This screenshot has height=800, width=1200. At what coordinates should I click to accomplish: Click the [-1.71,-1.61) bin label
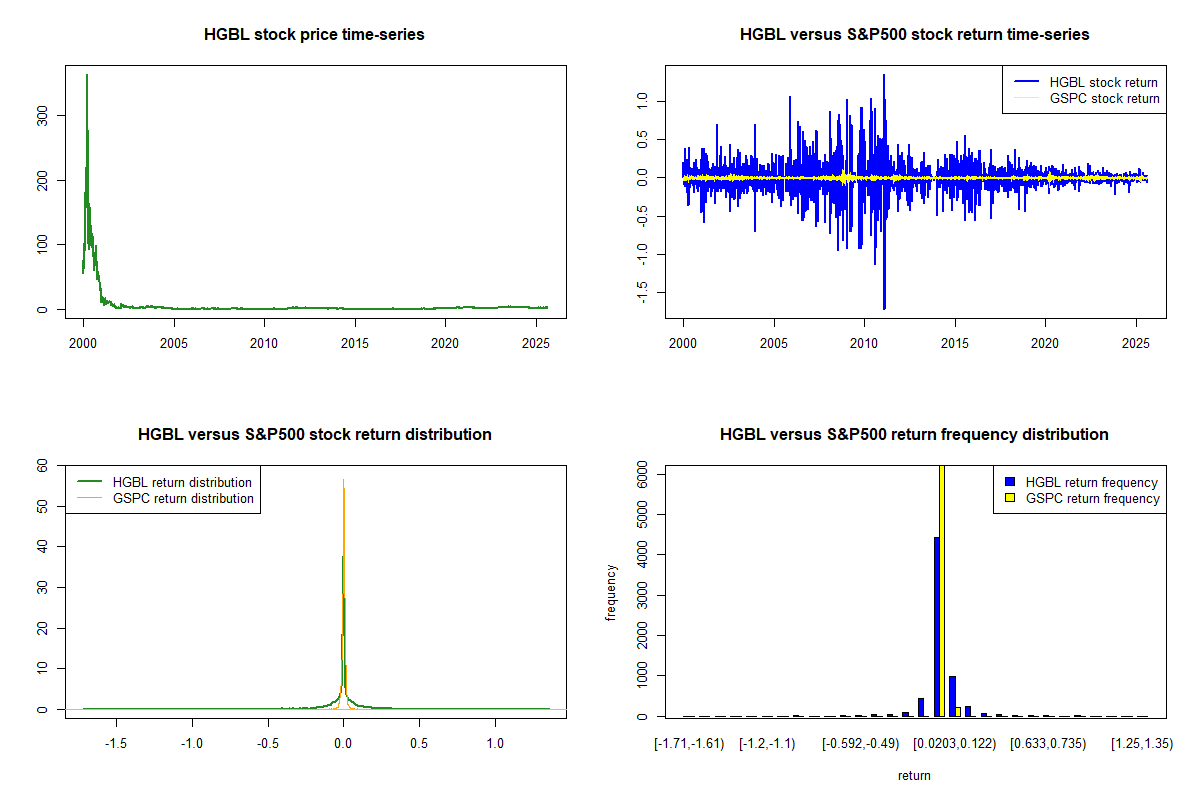pos(689,745)
